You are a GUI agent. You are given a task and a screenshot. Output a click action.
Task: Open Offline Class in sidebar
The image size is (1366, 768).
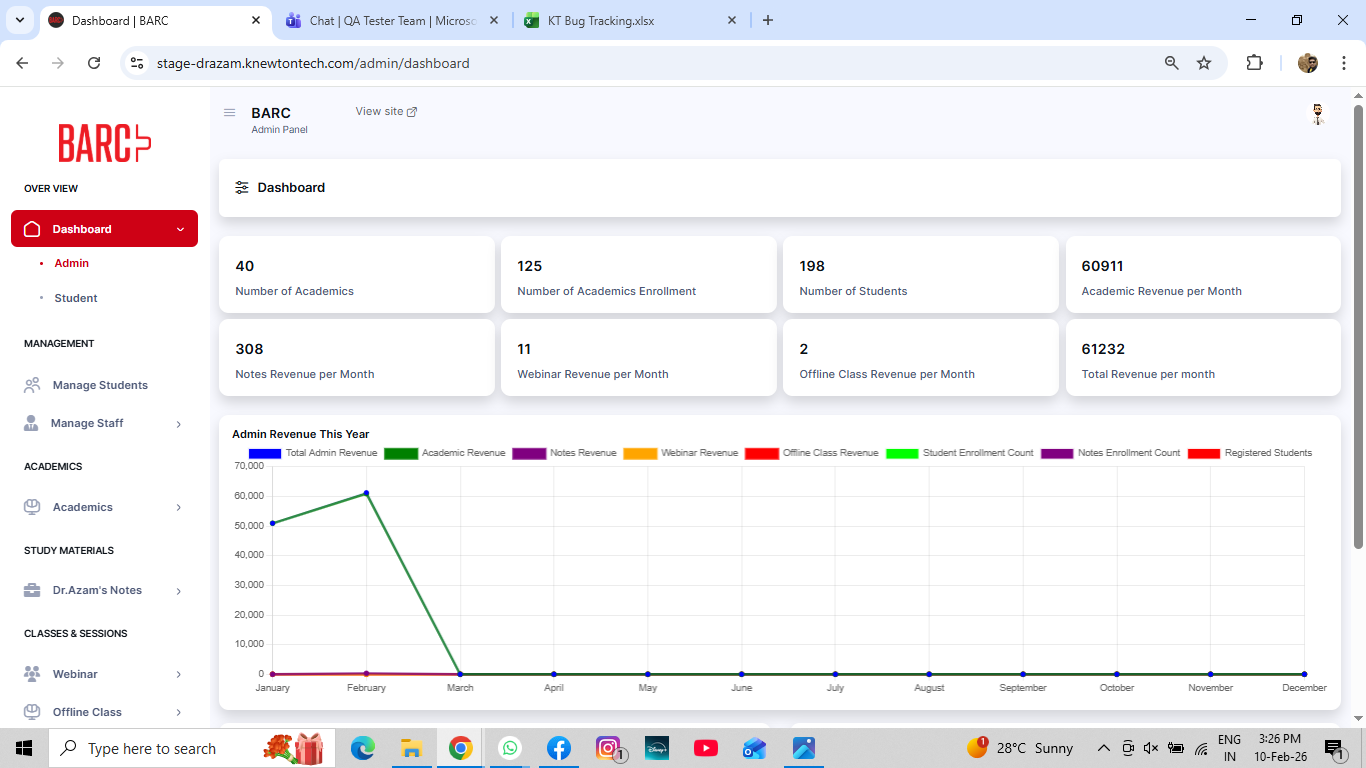[87, 712]
